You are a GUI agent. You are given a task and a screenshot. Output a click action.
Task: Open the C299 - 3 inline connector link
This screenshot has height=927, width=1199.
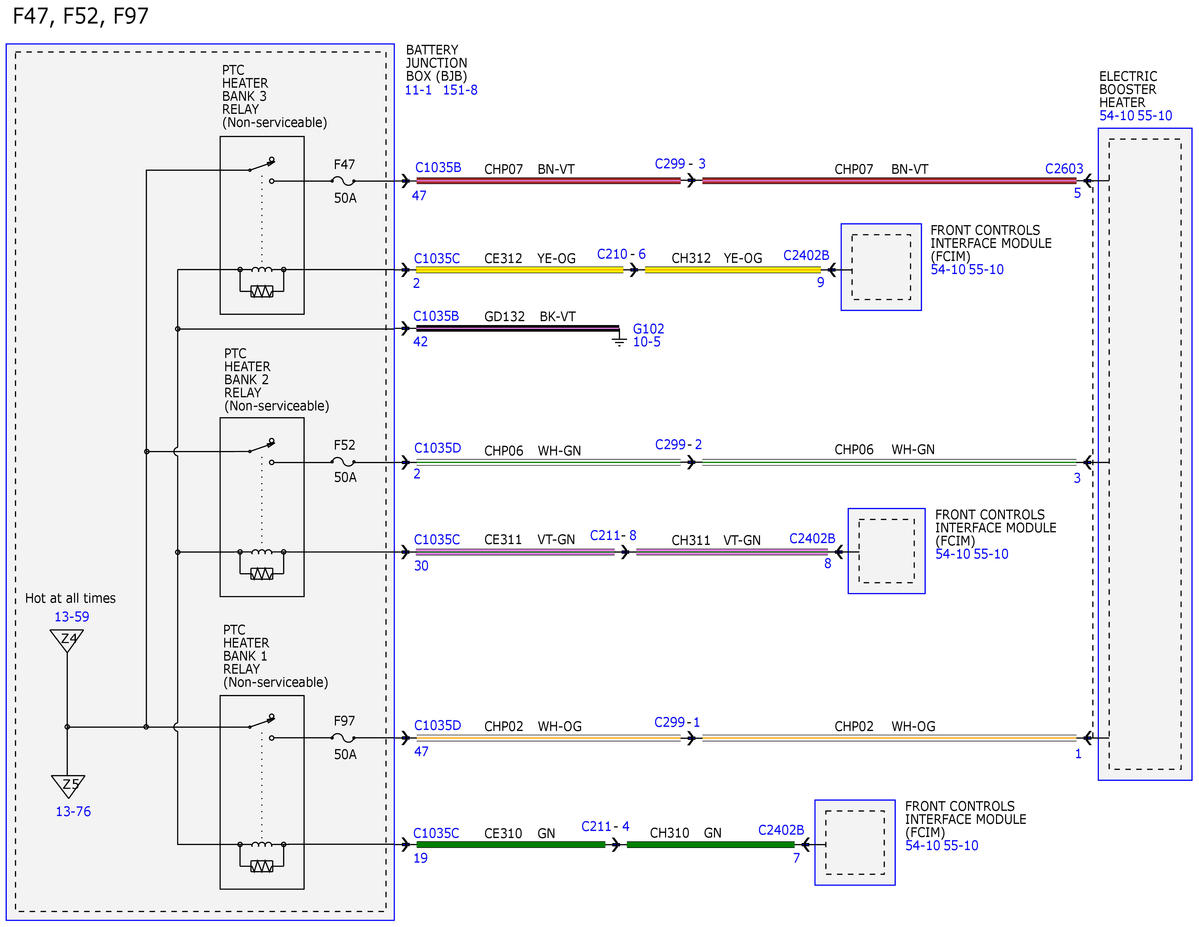point(680,164)
